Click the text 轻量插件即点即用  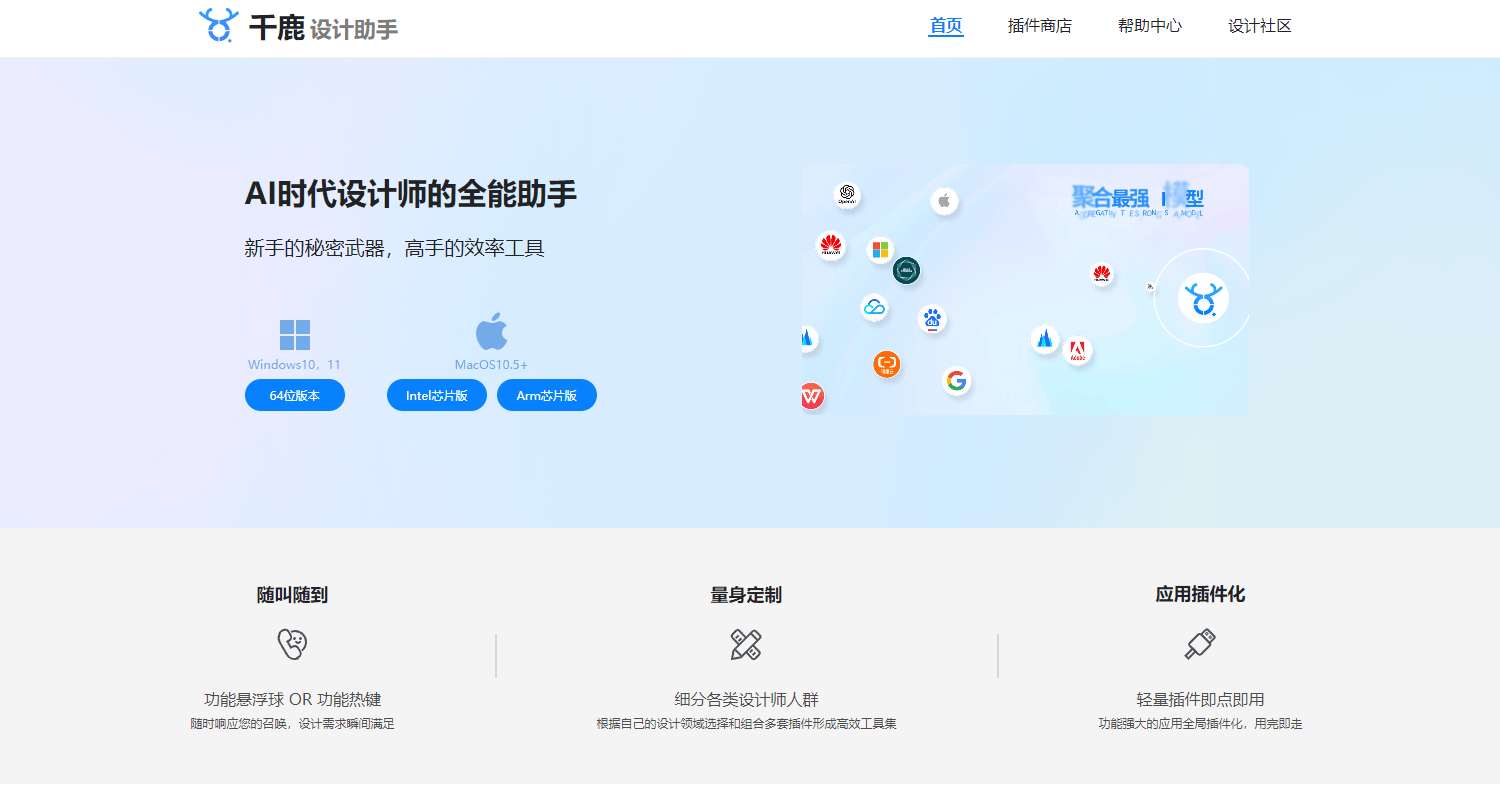click(x=1200, y=700)
